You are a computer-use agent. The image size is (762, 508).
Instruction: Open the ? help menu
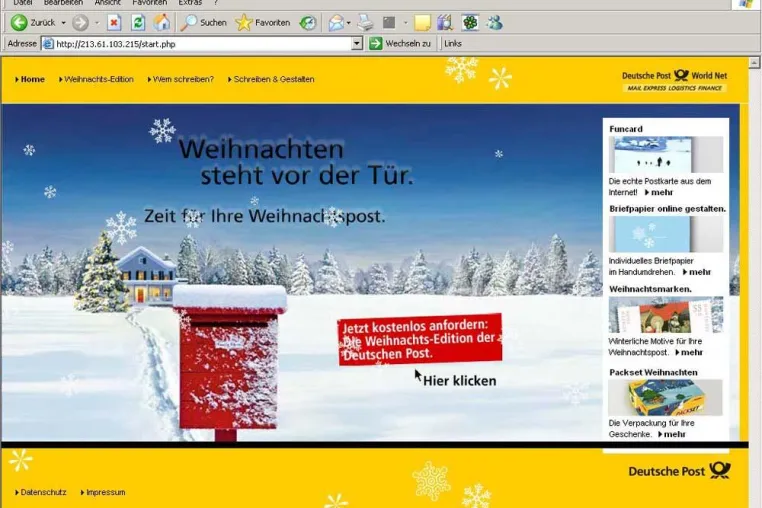click(216, 3)
